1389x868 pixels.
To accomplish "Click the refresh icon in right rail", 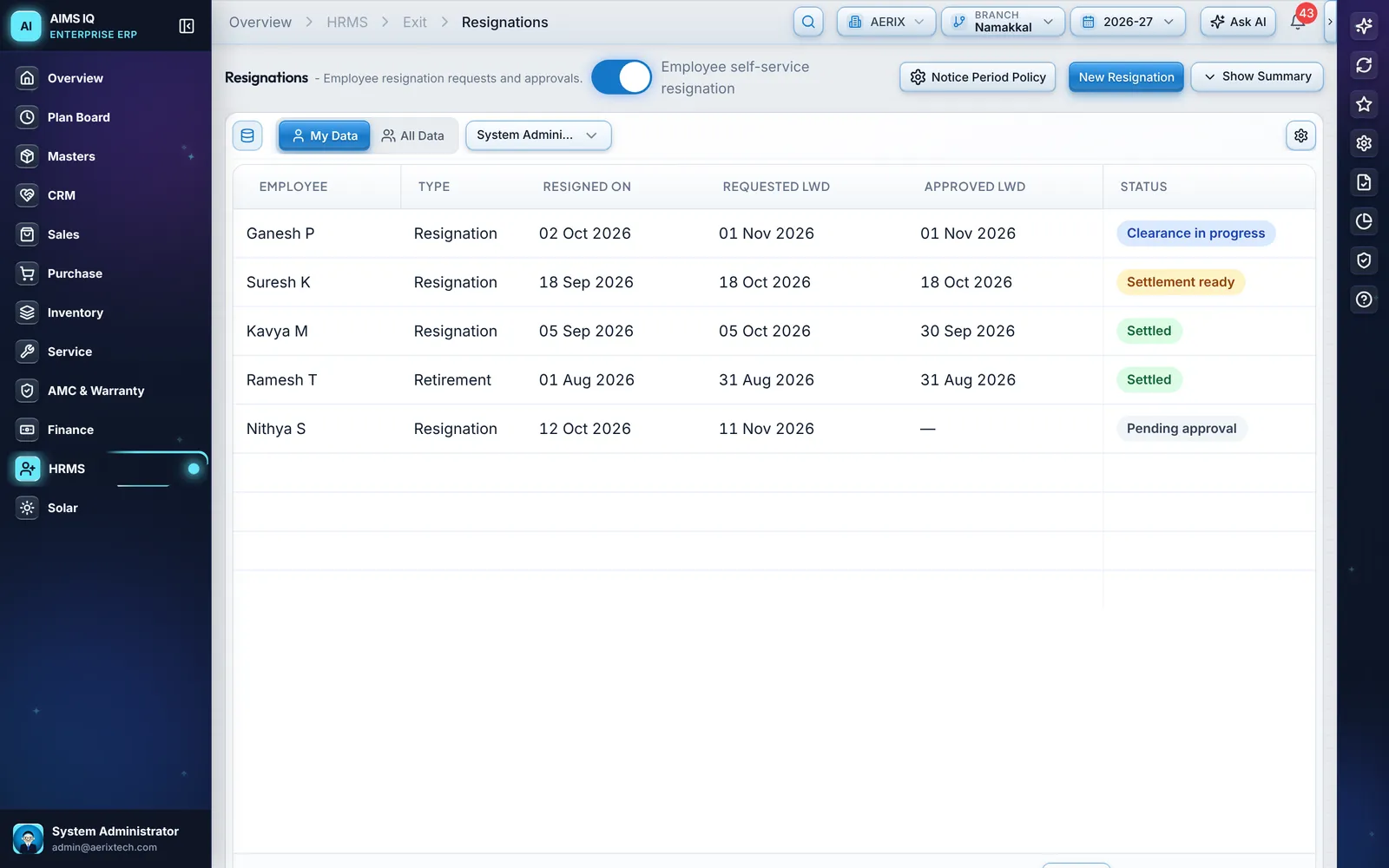I will (1364, 65).
